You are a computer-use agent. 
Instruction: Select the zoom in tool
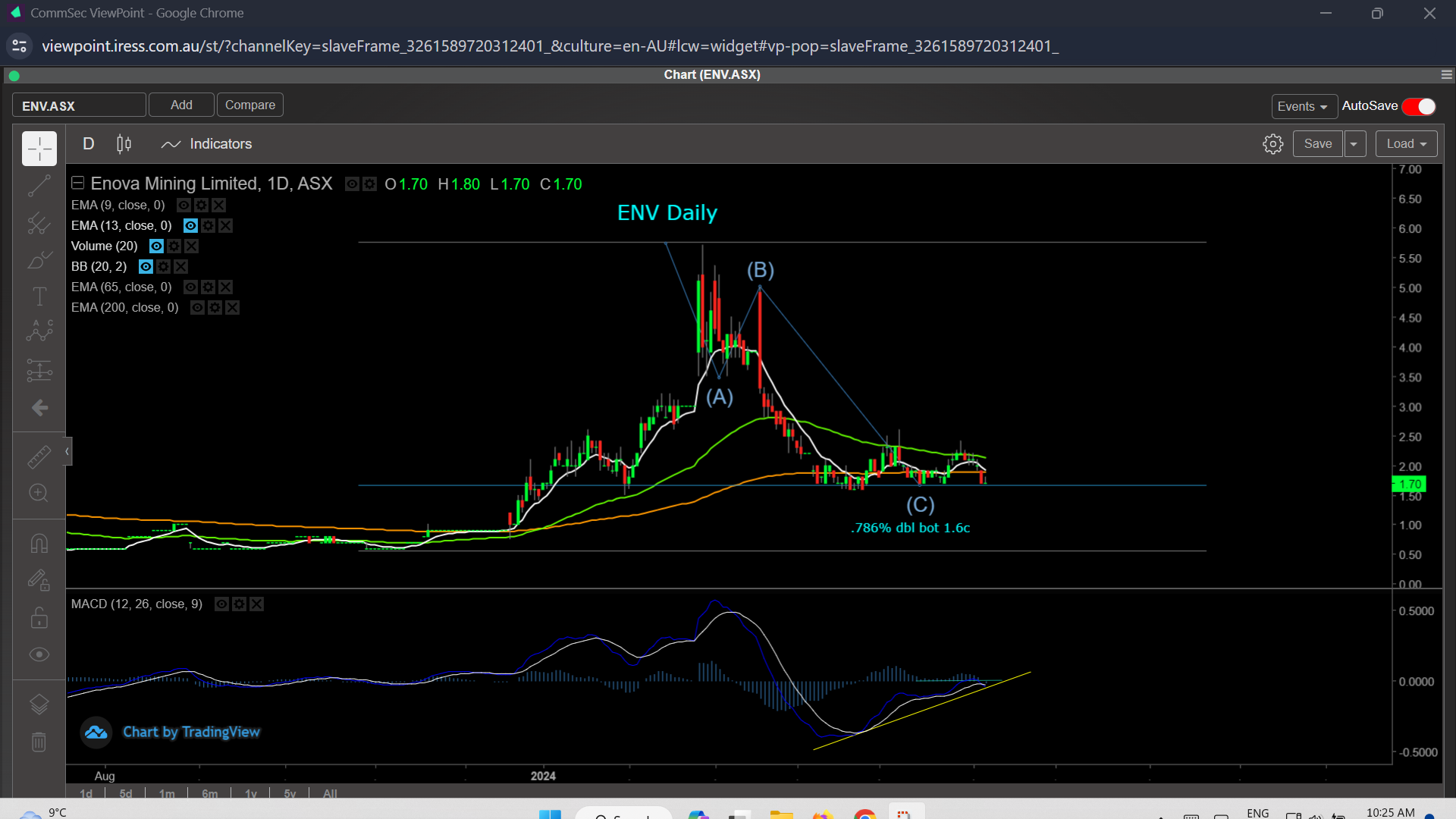point(39,493)
